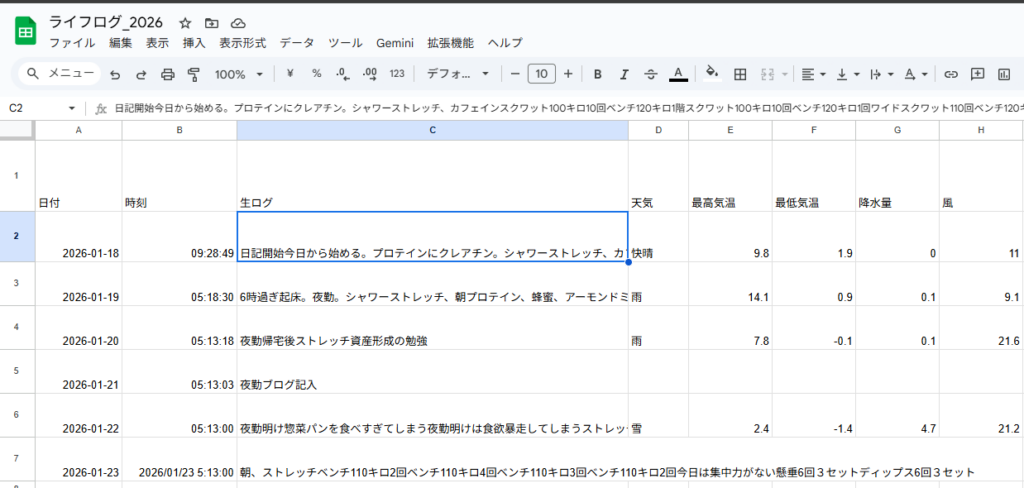Star the ライフログ_2026 document
1024x488 pixels.
185,23
